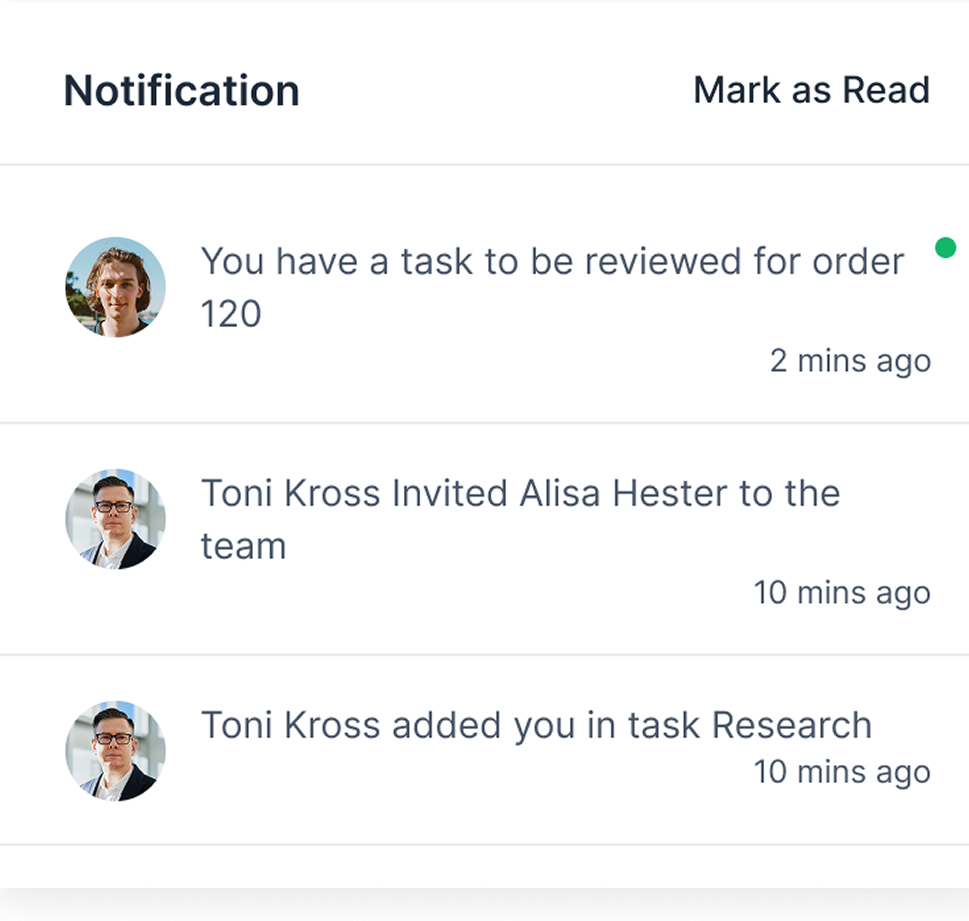Open the 'You have a task' notification text

click(x=552, y=287)
